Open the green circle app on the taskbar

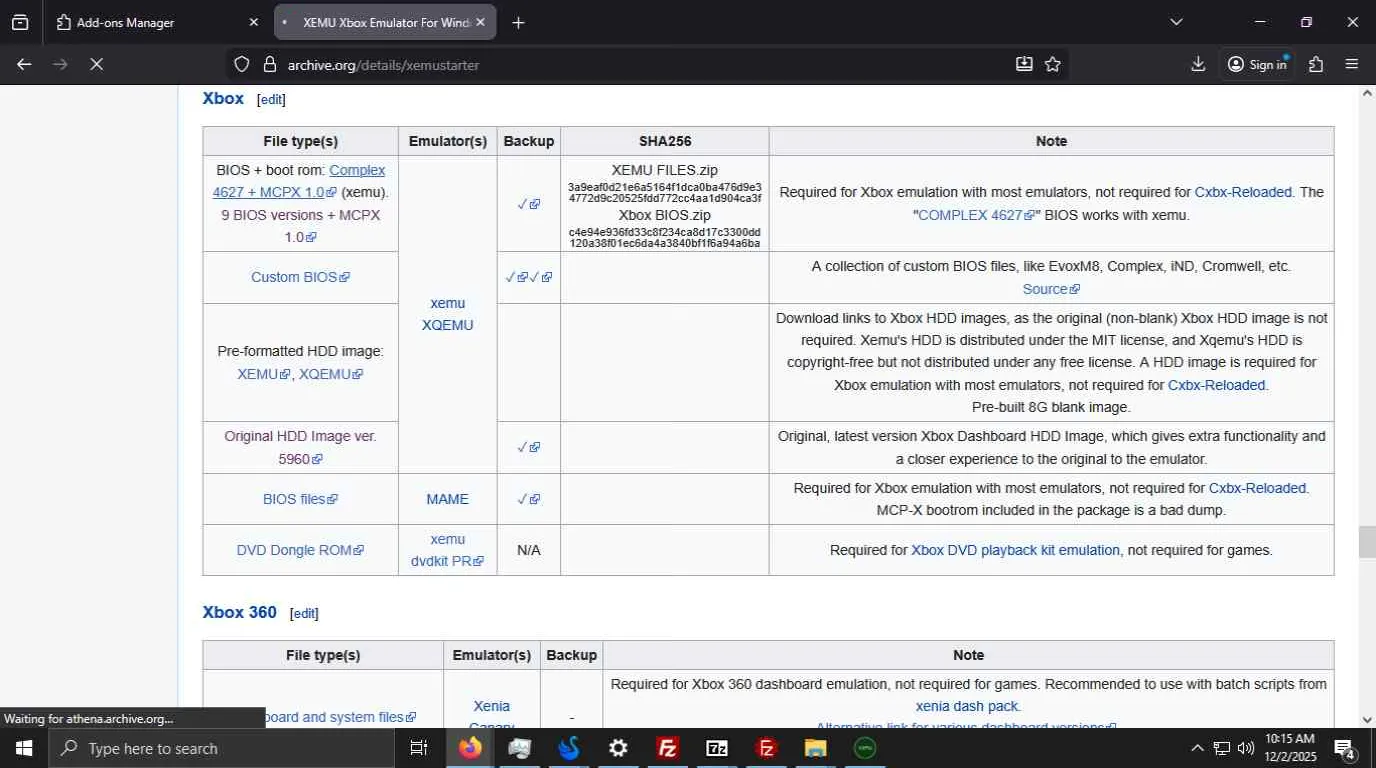pyautogui.click(x=865, y=748)
